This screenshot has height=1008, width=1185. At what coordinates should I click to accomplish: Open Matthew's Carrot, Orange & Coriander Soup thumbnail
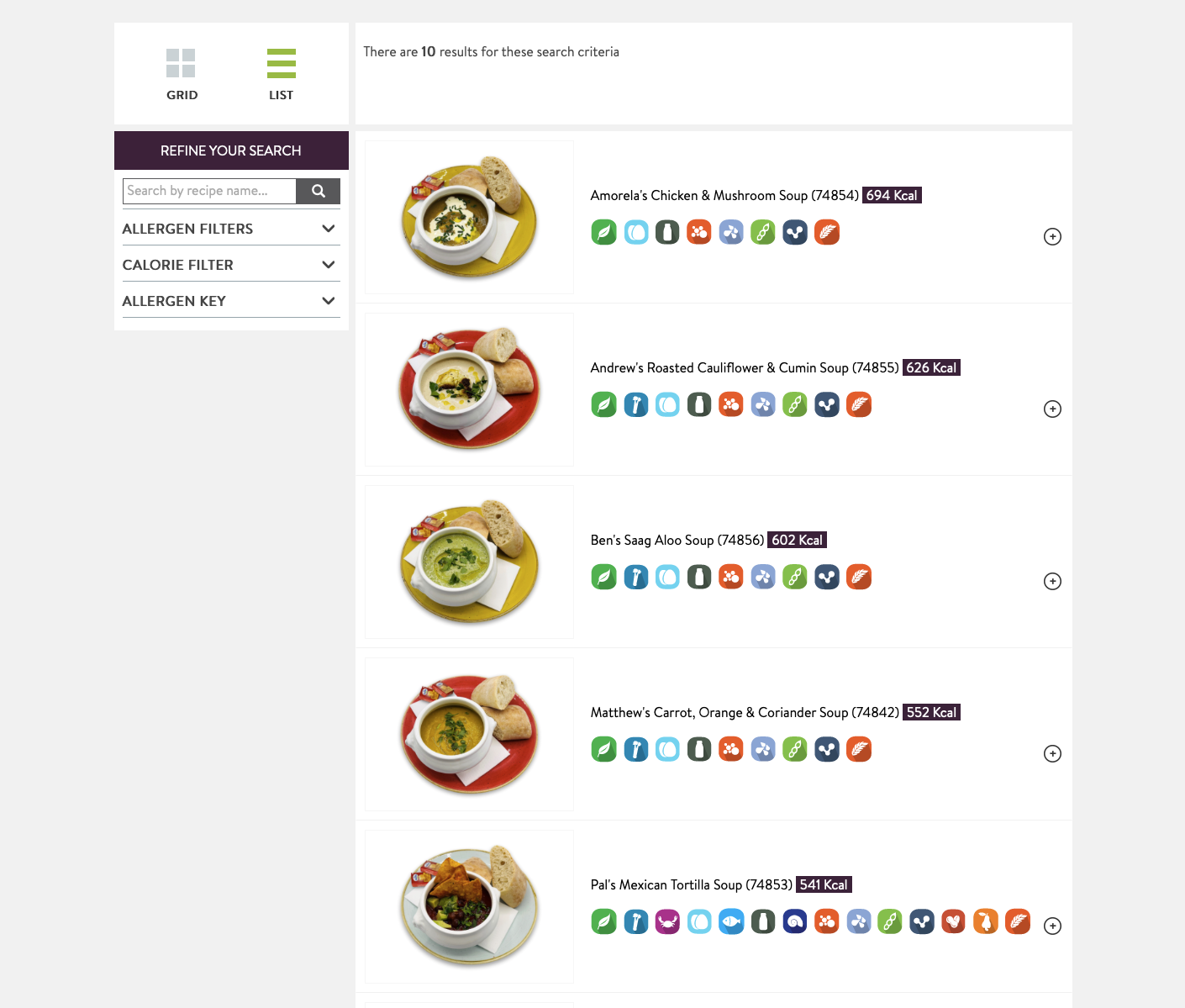[469, 734]
